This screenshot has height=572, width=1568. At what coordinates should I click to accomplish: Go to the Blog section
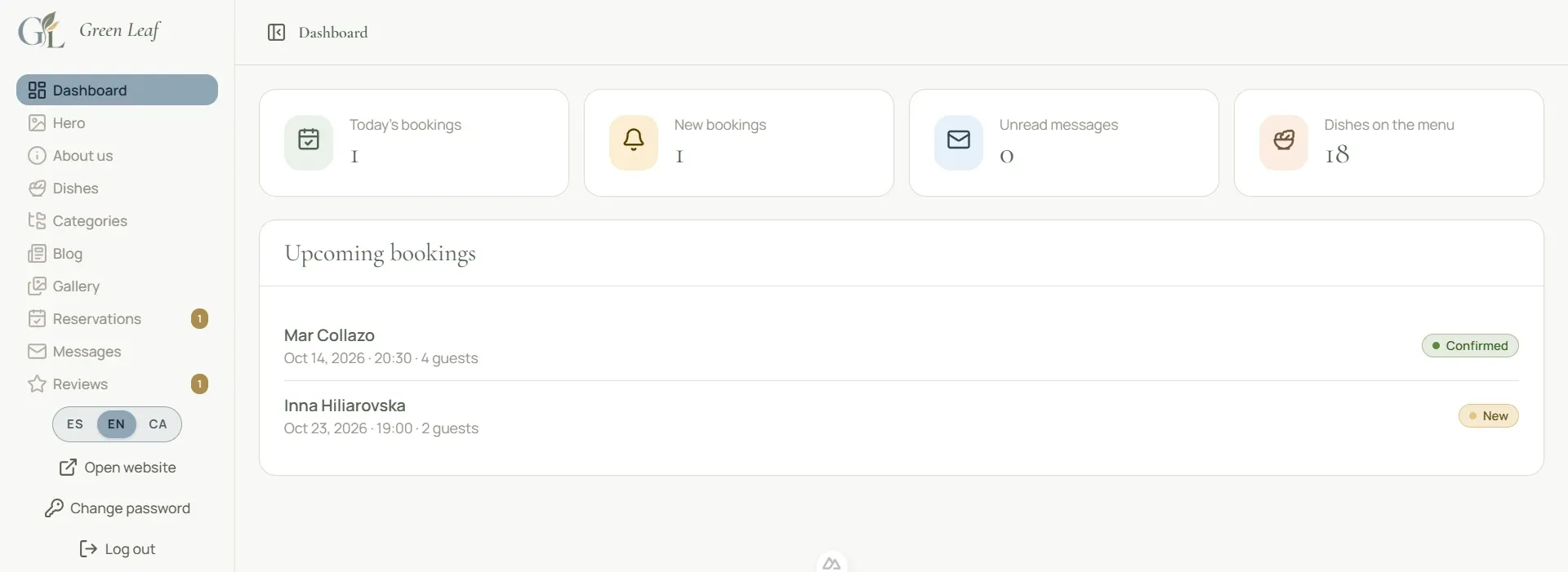pos(117,253)
